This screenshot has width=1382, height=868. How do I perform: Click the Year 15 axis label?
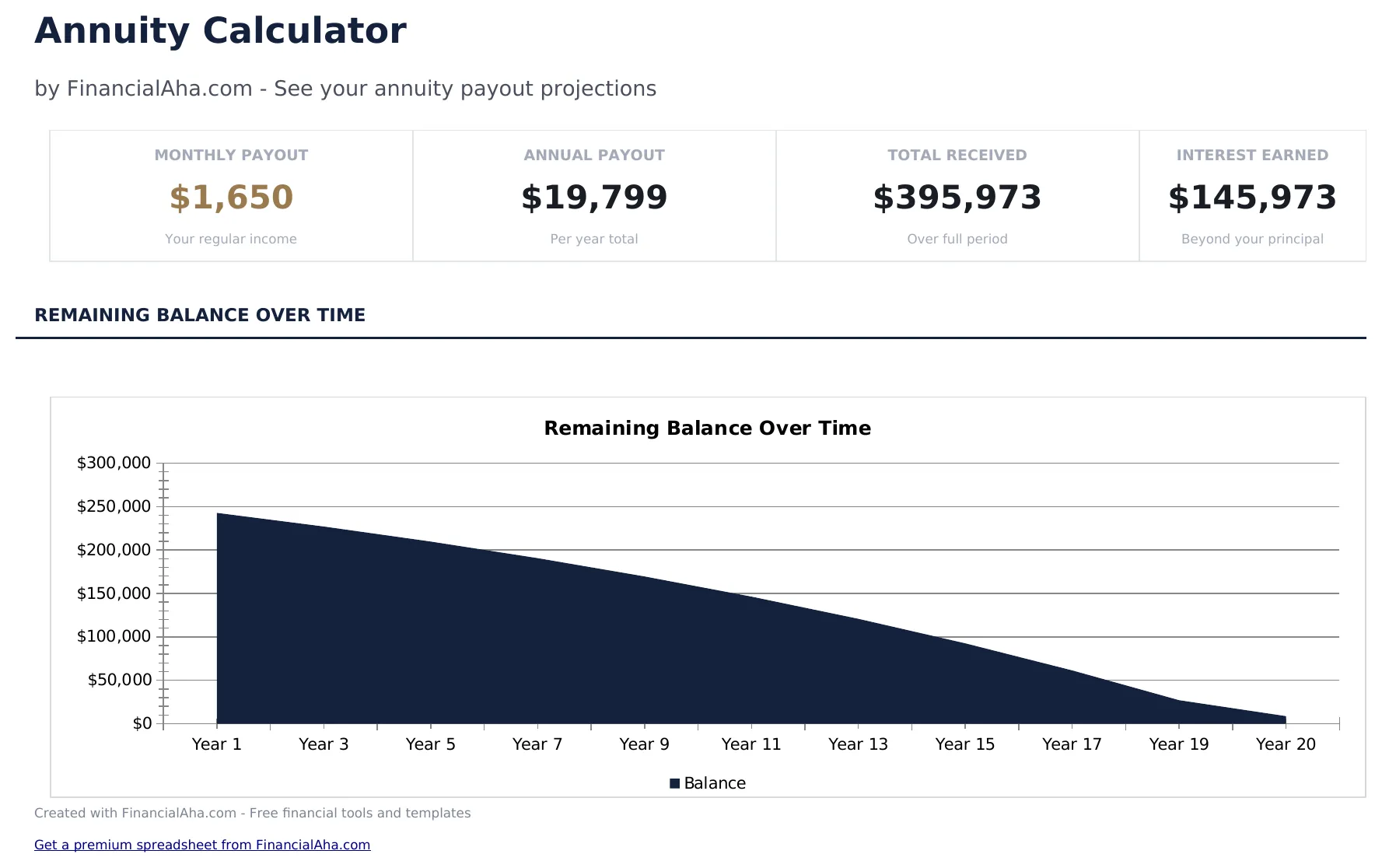(x=964, y=744)
